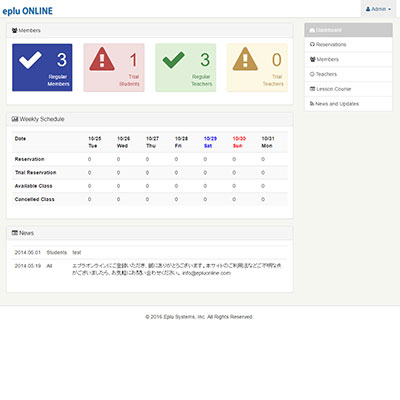Select Teachers in the sidebar menu
The width and height of the screenshot is (400, 400).
pyautogui.click(x=348, y=74)
